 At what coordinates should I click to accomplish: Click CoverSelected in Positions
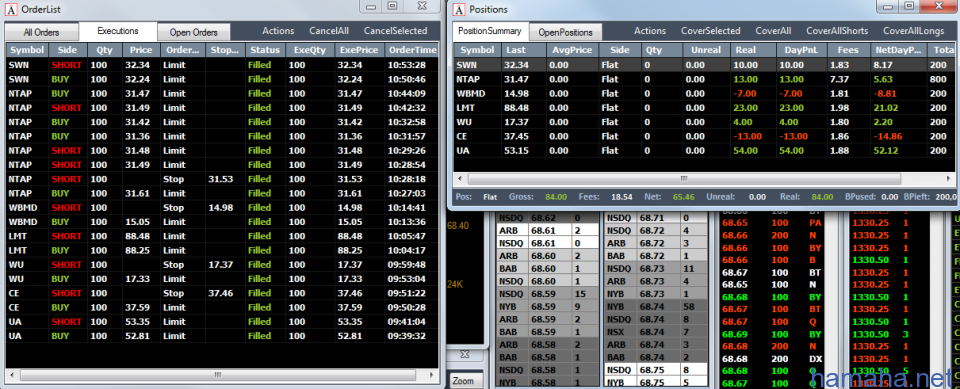[710, 31]
